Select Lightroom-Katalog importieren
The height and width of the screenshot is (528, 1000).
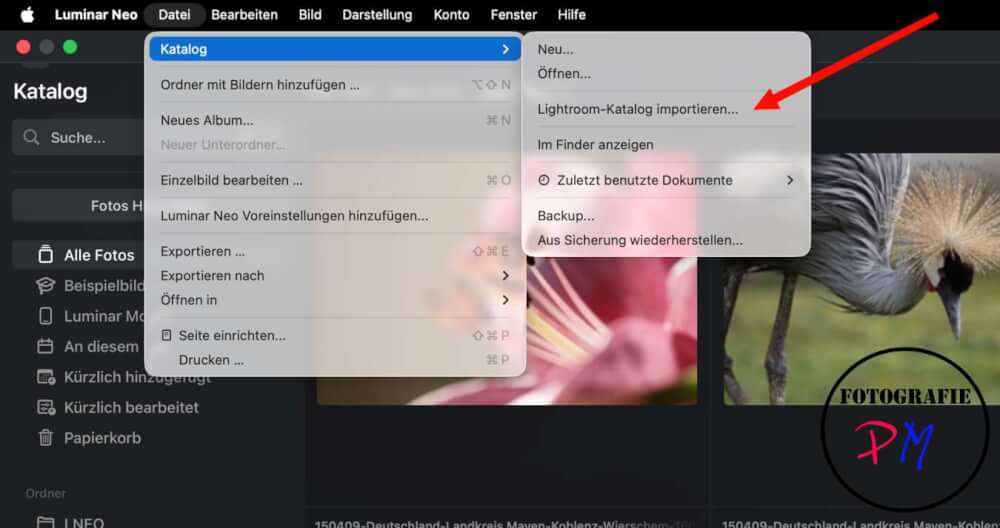[x=666, y=109]
